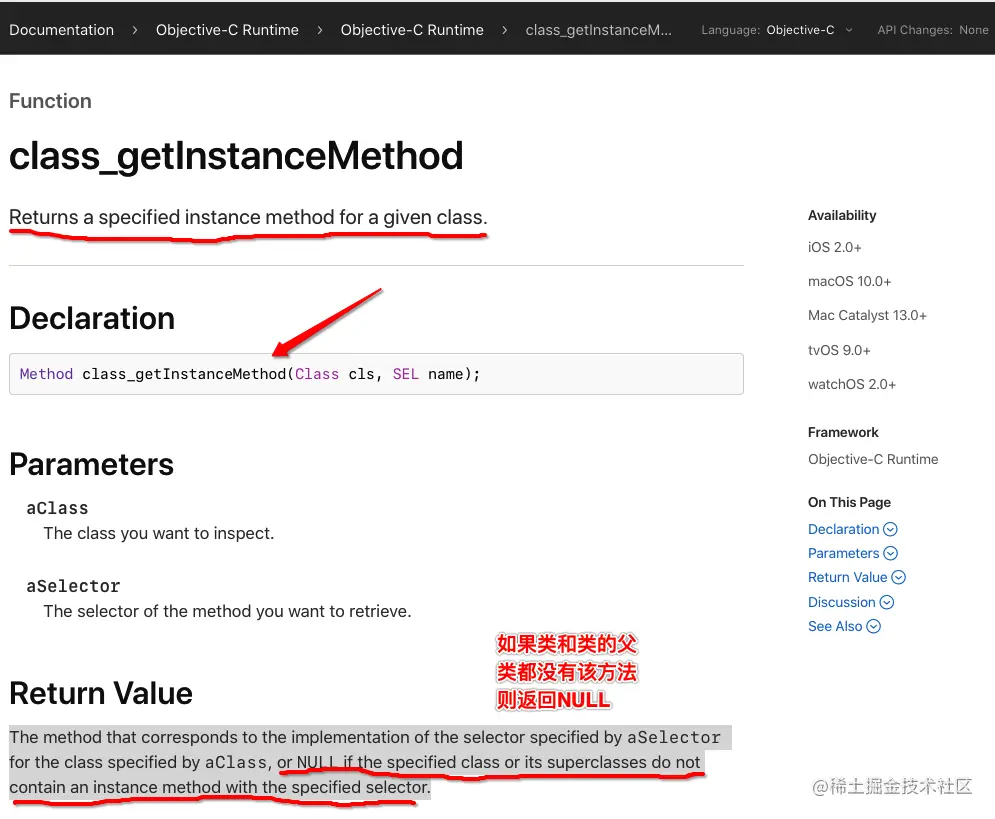
Task: Click the Class type in the declaration code
Action: (x=317, y=374)
